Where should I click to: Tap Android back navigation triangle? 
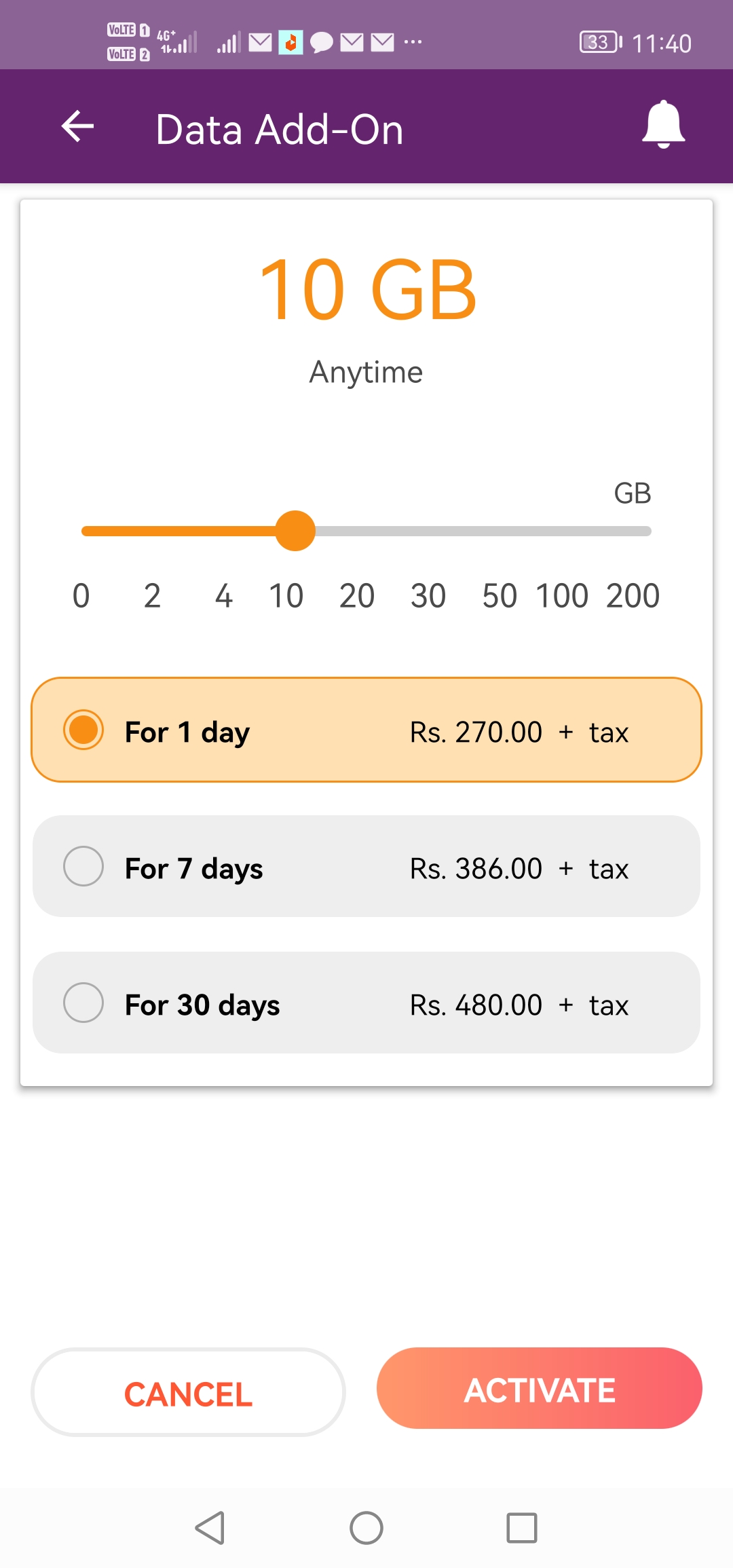[210, 1528]
